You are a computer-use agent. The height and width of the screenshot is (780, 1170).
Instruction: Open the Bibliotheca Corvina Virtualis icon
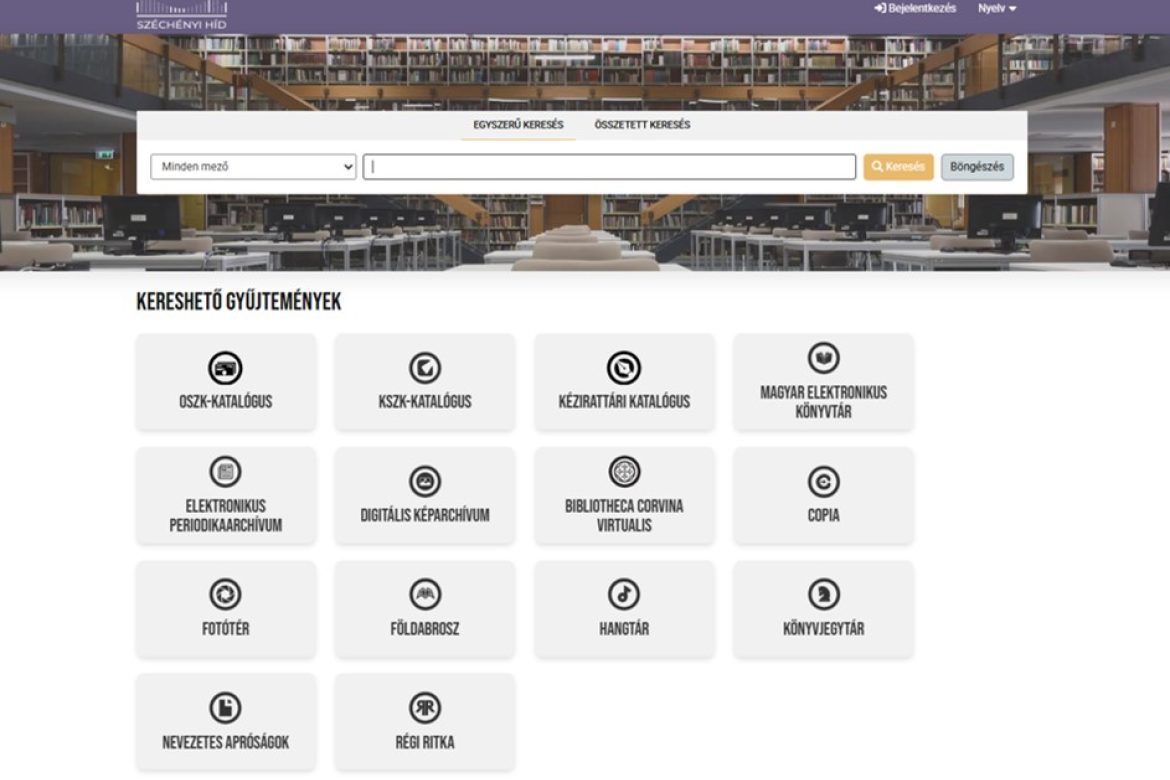(x=624, y=472)
